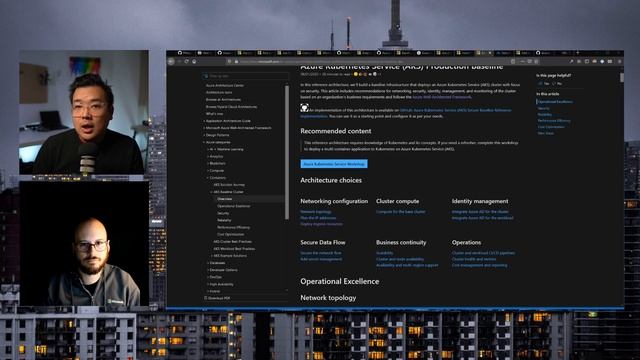Expand AI + Machine Learning node
The image size is (640, 360).
208,149
